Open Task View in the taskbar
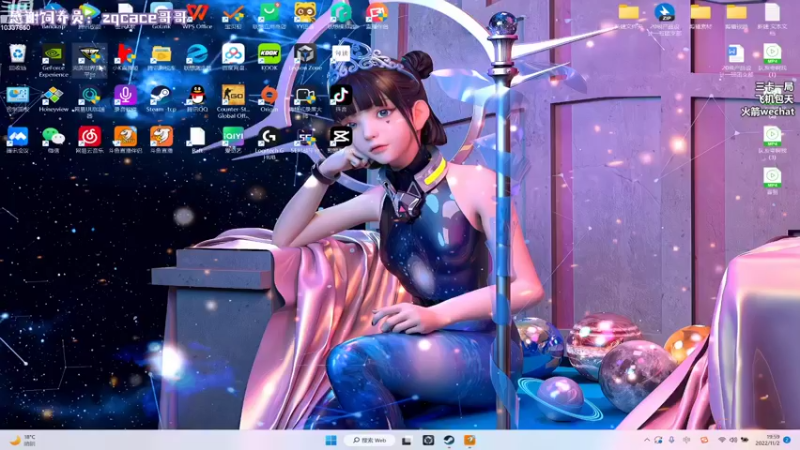Screen dimensions: 800x450 tap(407, 440)
